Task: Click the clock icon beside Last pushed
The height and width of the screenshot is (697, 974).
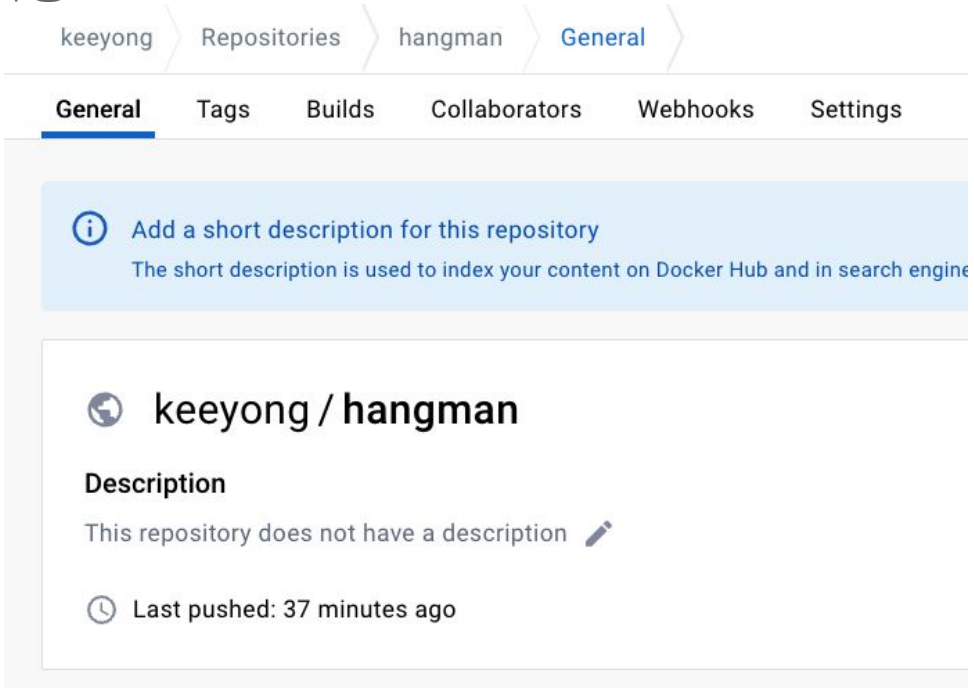Action: pos(101,609)
